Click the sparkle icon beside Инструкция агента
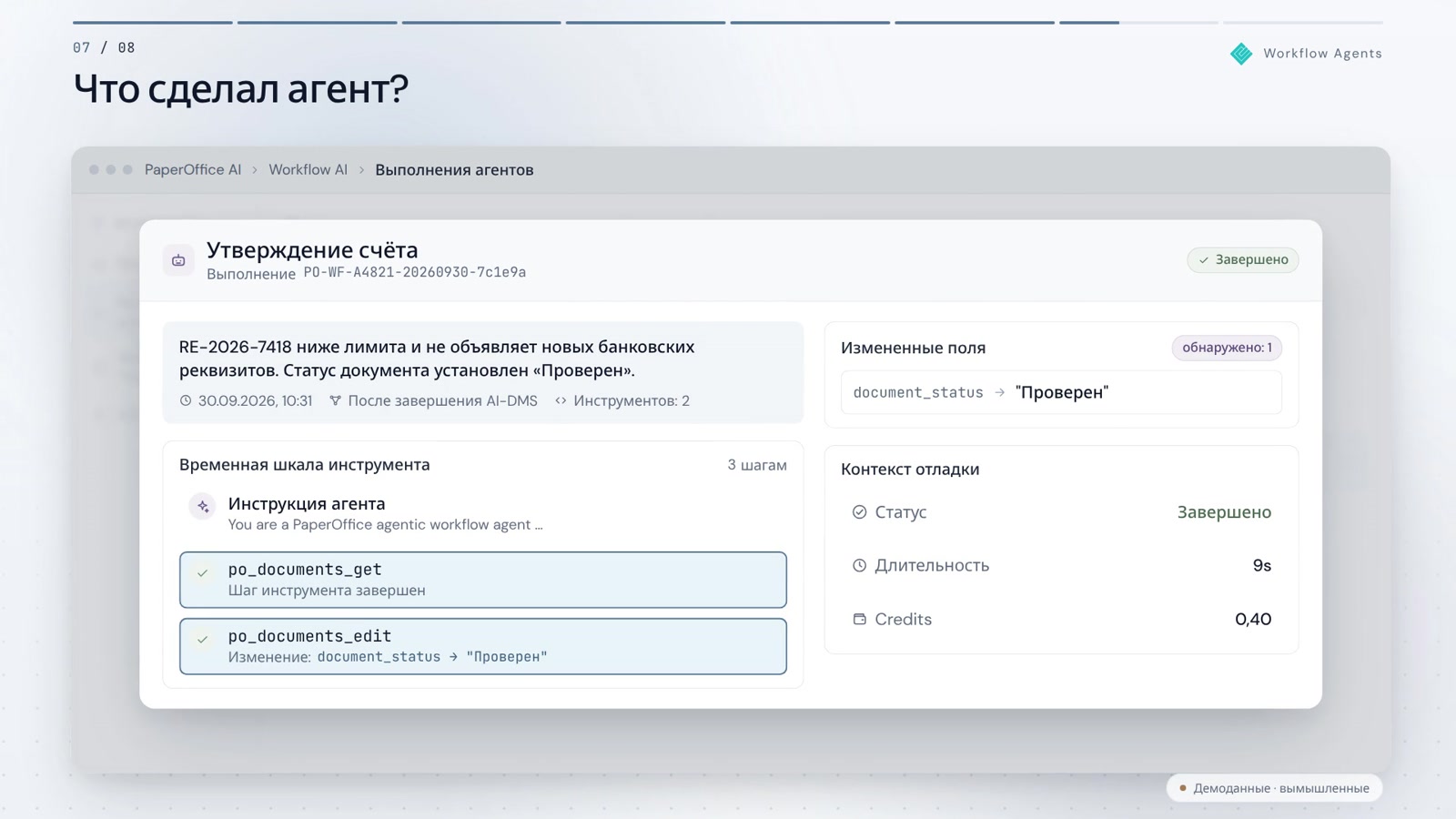Image resolution: width=1456 pixels, height=819 pixels. coord(202,506)
